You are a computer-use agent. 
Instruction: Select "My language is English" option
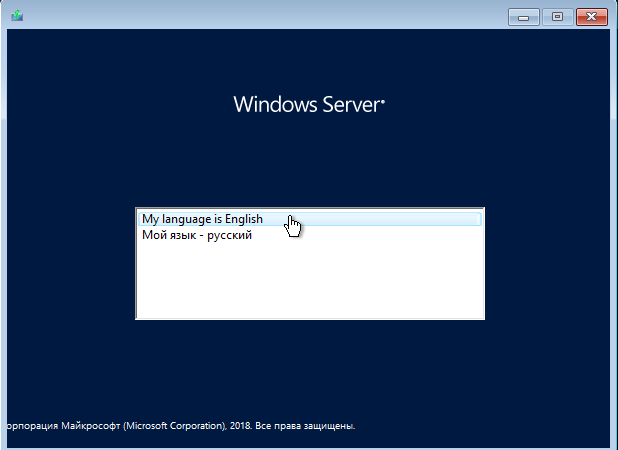coord(309,219)
